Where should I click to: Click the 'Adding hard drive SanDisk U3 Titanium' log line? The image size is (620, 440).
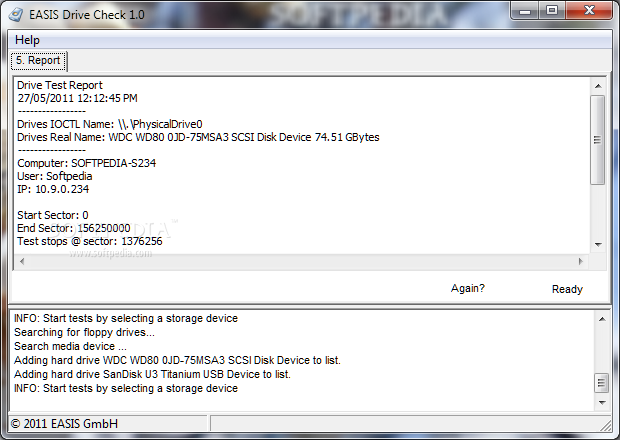(152, 374)
